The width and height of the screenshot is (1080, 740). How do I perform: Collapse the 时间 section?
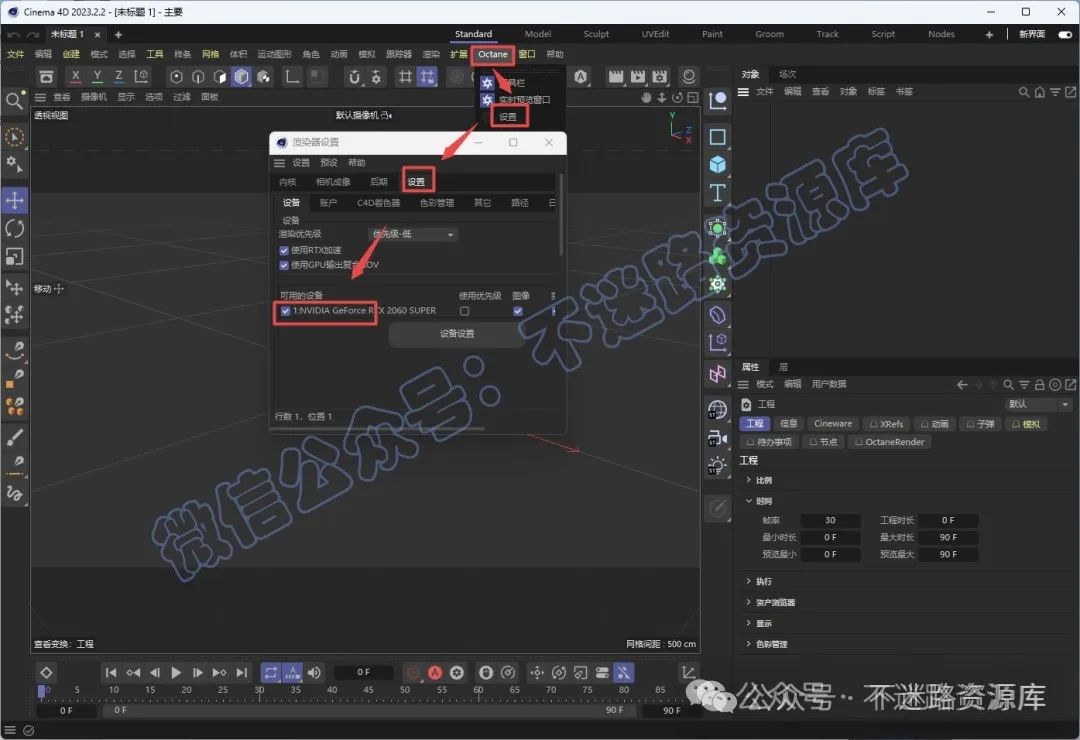(x=749, y=501)
